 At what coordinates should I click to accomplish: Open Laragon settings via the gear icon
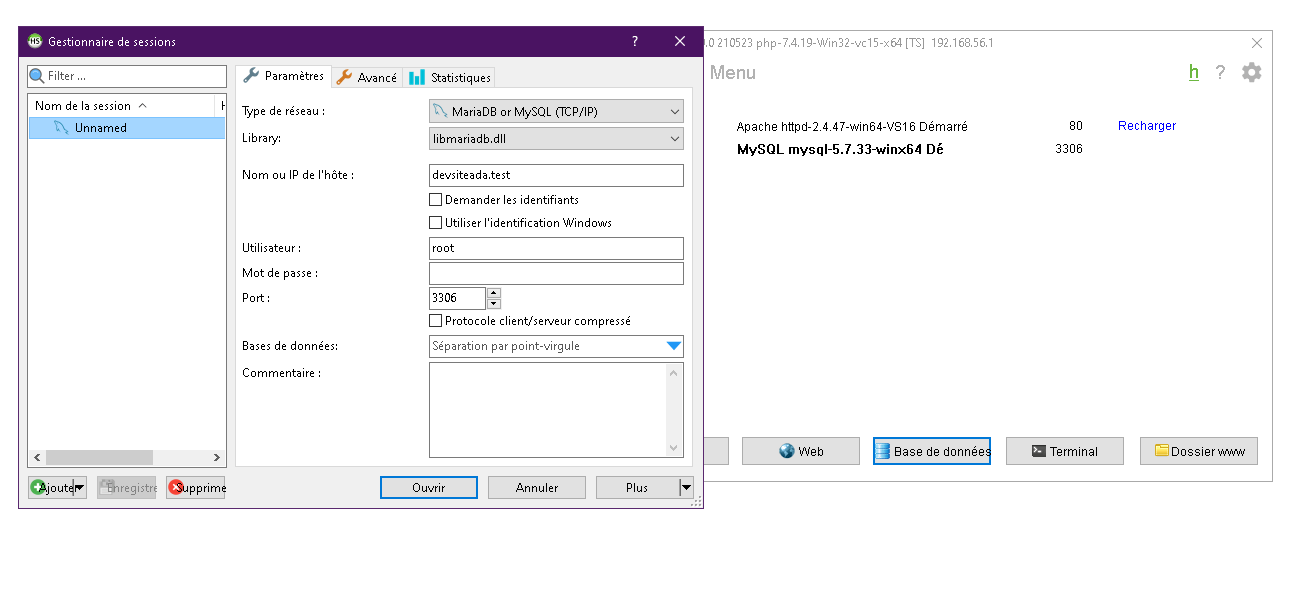(x=1251, y=72)
